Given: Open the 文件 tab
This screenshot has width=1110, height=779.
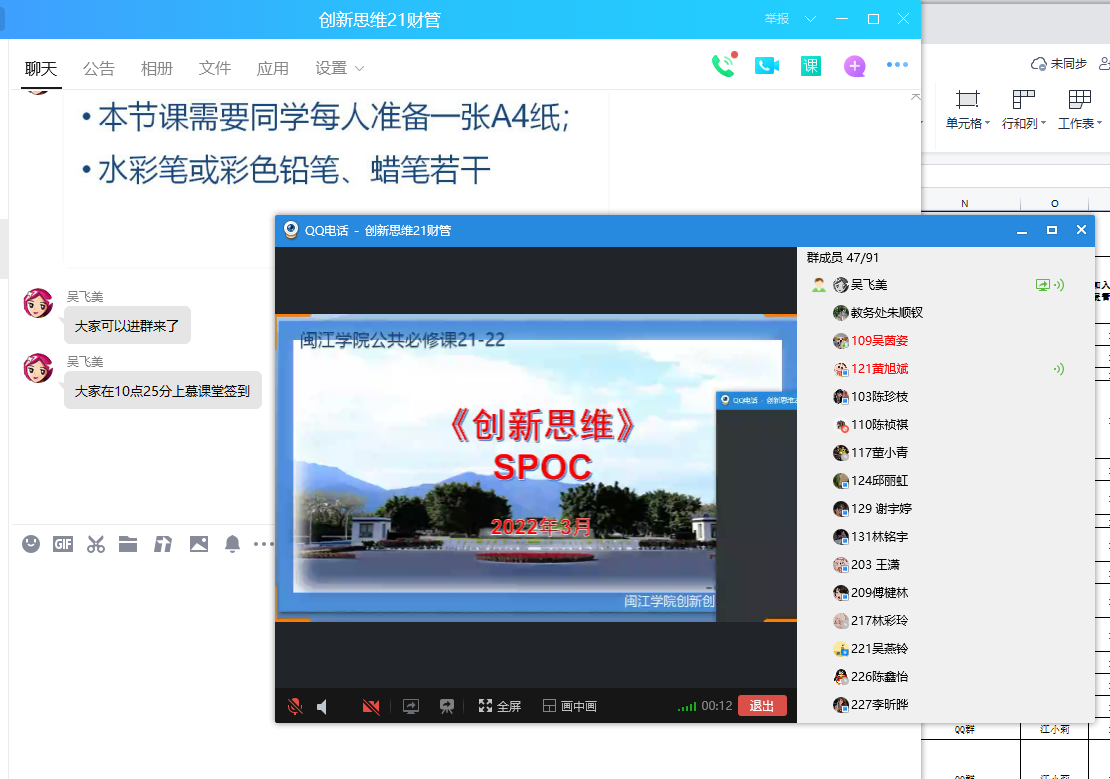Looking at the screenshot, I should tap(215, 69).
